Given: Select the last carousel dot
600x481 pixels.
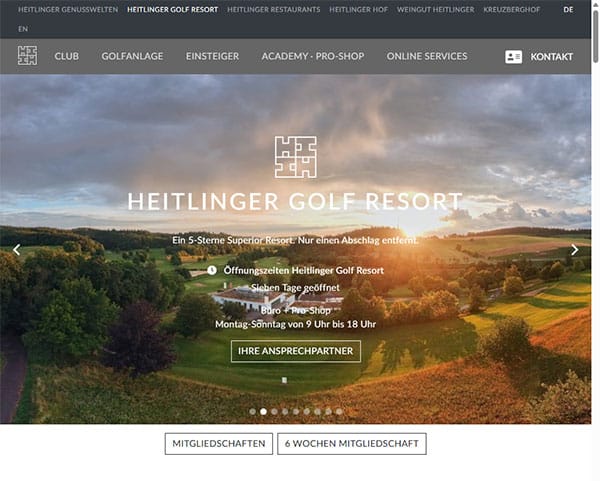Looking at the screenshot, I should click(339, 411).
